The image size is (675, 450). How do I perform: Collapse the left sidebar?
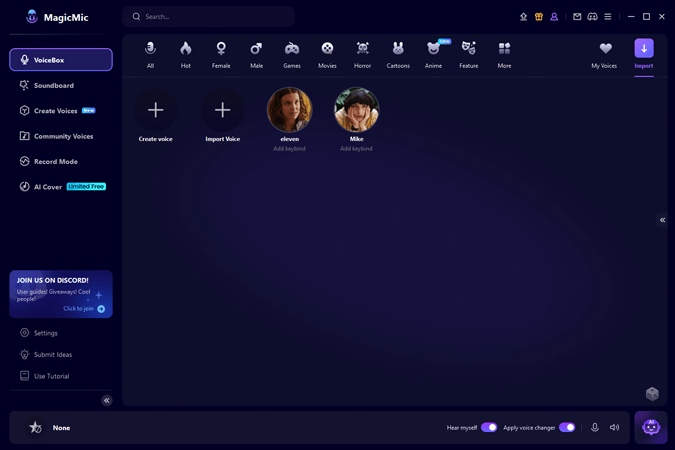point(107,400)
